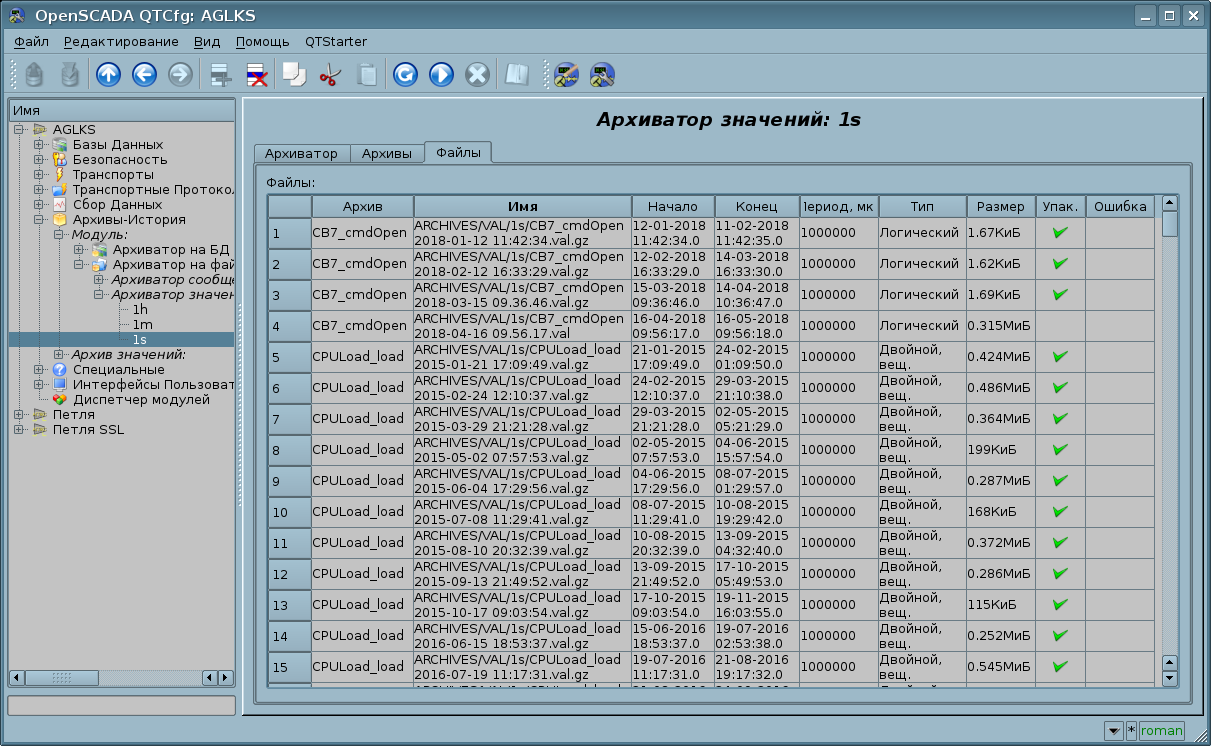Screen dimensions: 1211x746
Task: Switch to the Архивы tab
Action: 386,153
